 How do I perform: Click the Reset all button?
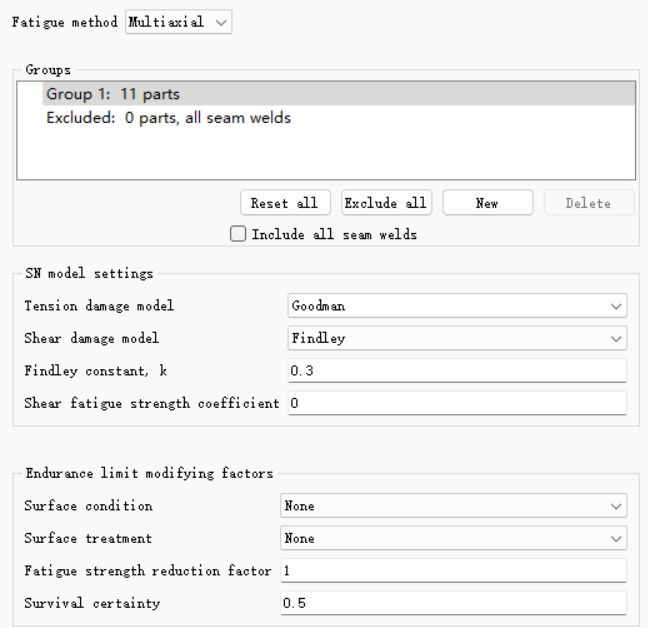pos(285,203)
